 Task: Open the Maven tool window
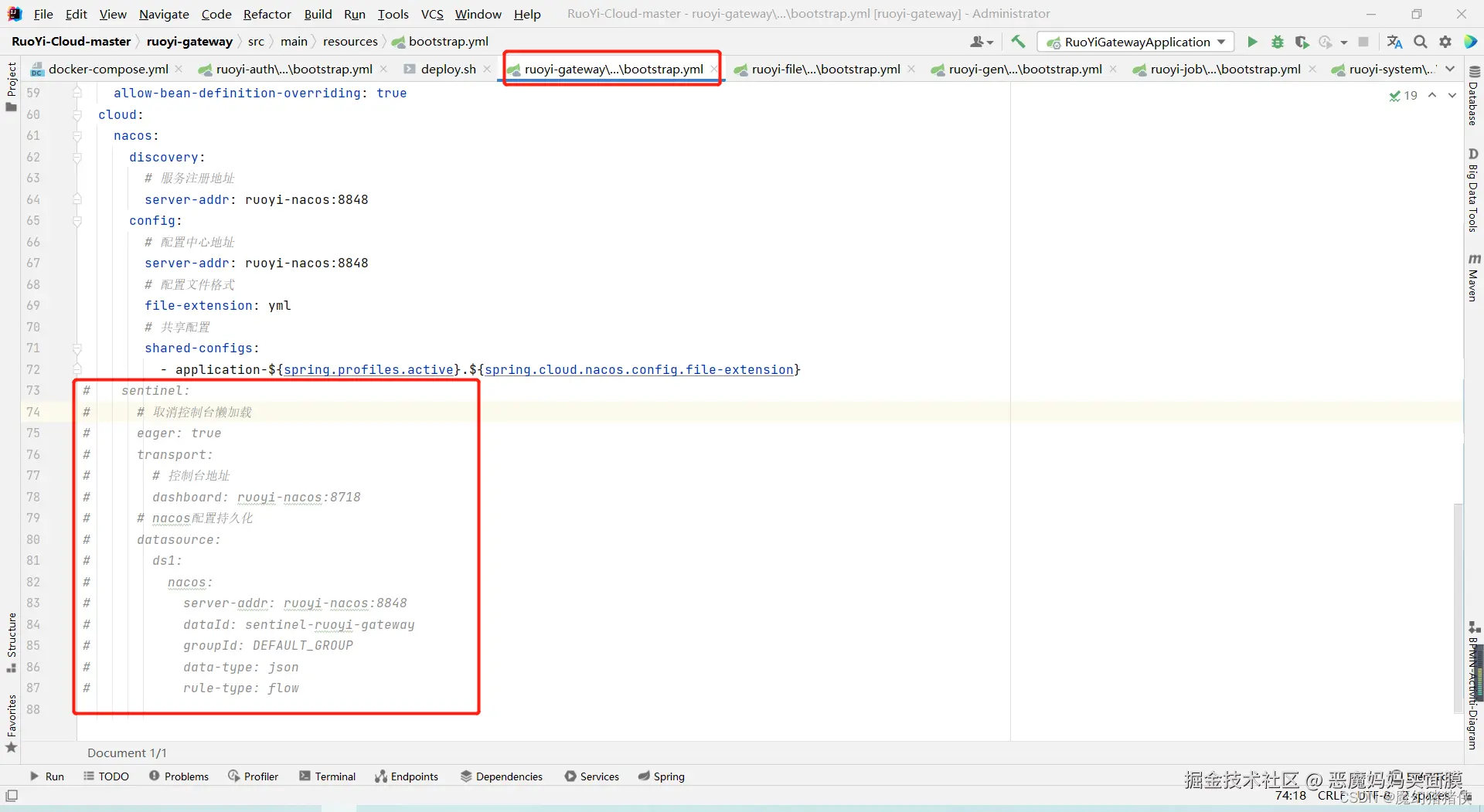click(x=1474, y=277)
